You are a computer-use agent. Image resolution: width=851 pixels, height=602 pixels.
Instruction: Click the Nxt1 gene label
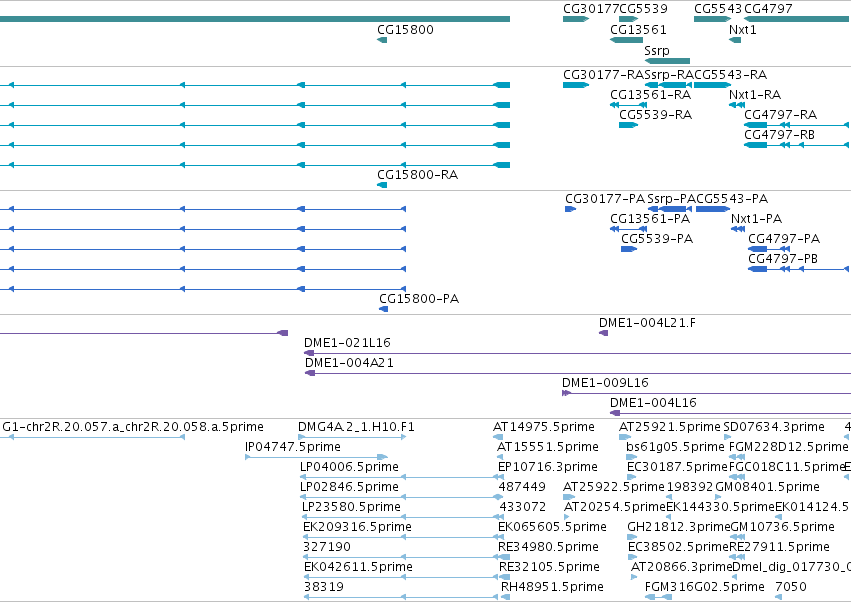click(x=742, y=30)
